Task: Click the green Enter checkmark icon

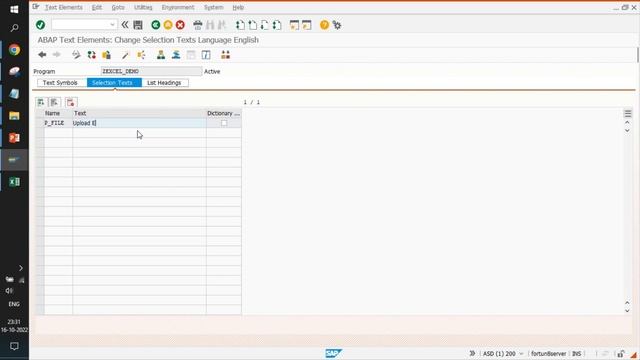Action: [40, 25]
